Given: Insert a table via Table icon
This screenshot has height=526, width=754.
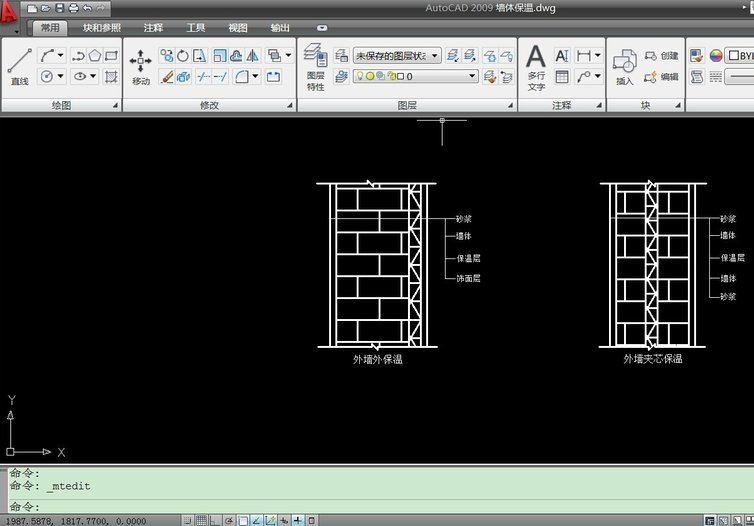Looking at the screenshot, I should (562, 76).
